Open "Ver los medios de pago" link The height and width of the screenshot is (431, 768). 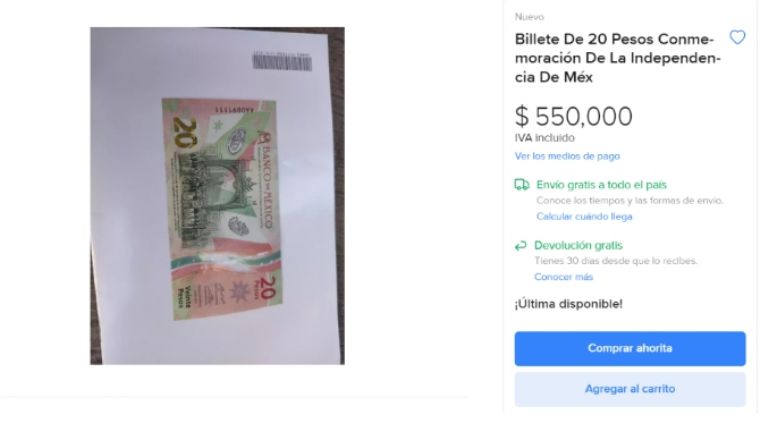click(x=567, y=156)
